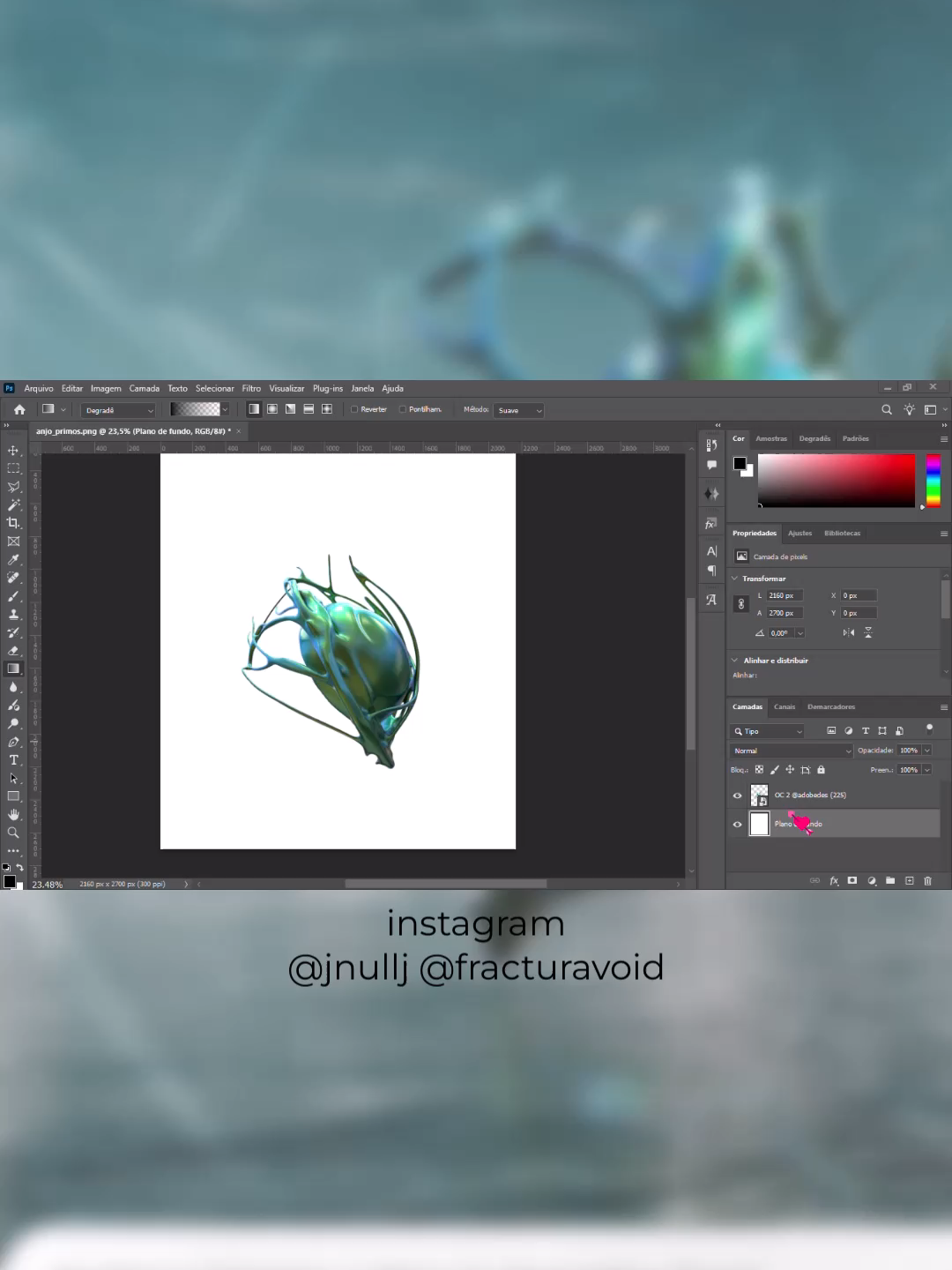Screen dimensions: 952x1270
Task: Switch to the Ajustes tab
Action: point(800,533)
